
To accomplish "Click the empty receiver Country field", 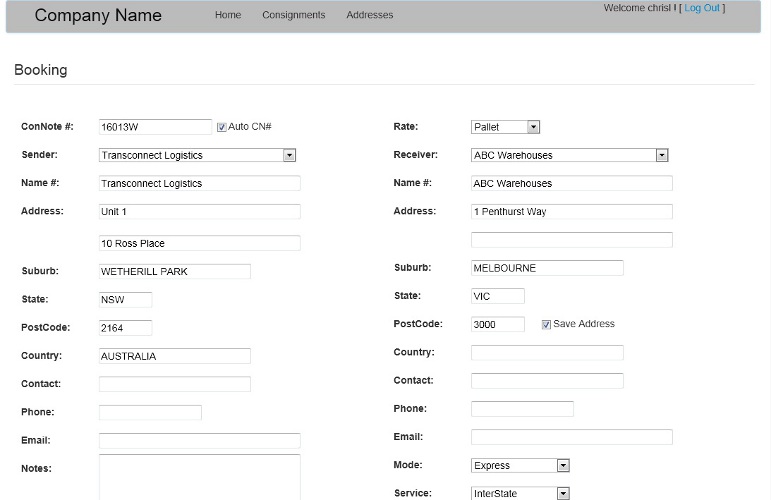I will pos(547,353).
